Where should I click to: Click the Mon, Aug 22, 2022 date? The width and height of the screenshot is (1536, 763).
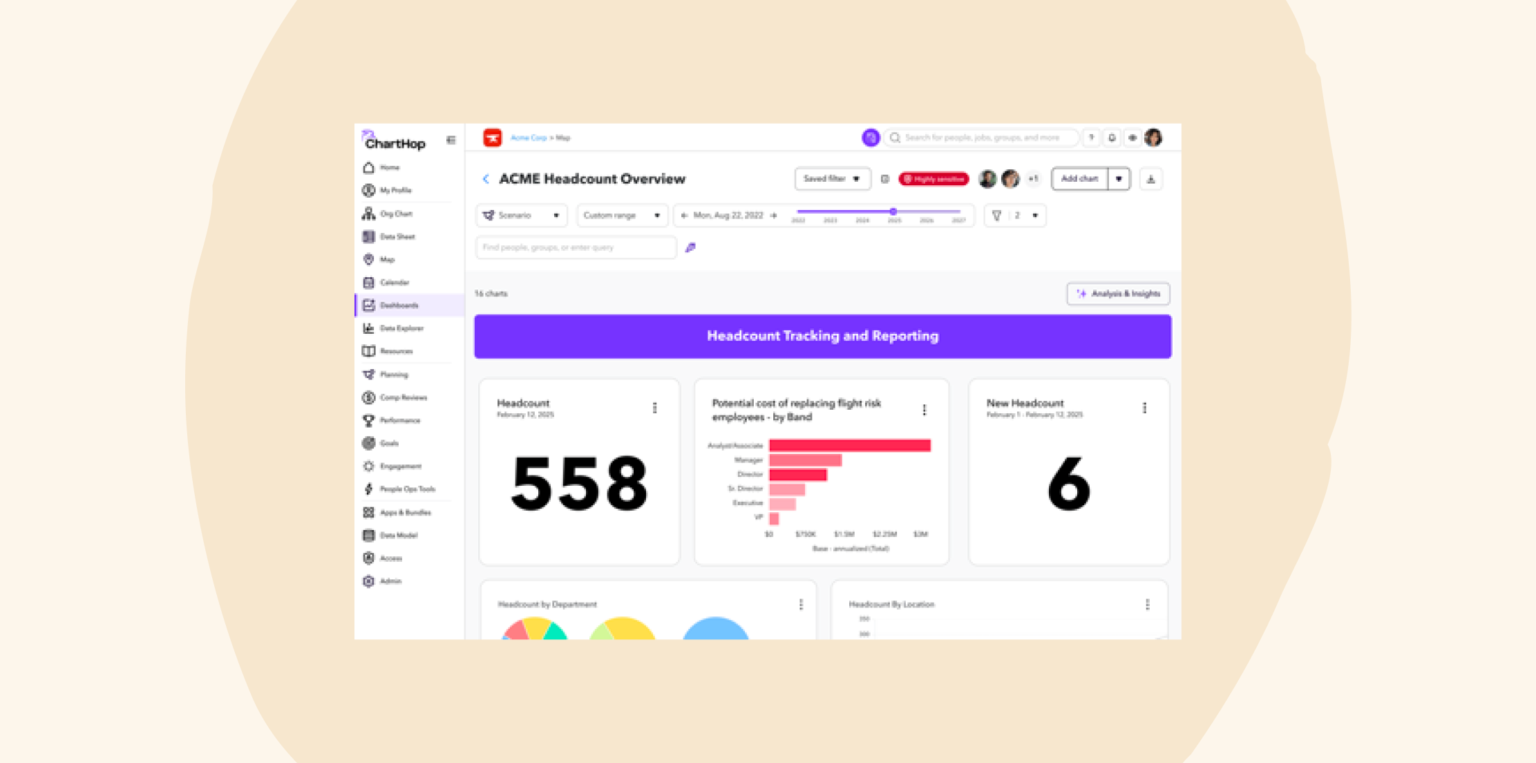728,215
